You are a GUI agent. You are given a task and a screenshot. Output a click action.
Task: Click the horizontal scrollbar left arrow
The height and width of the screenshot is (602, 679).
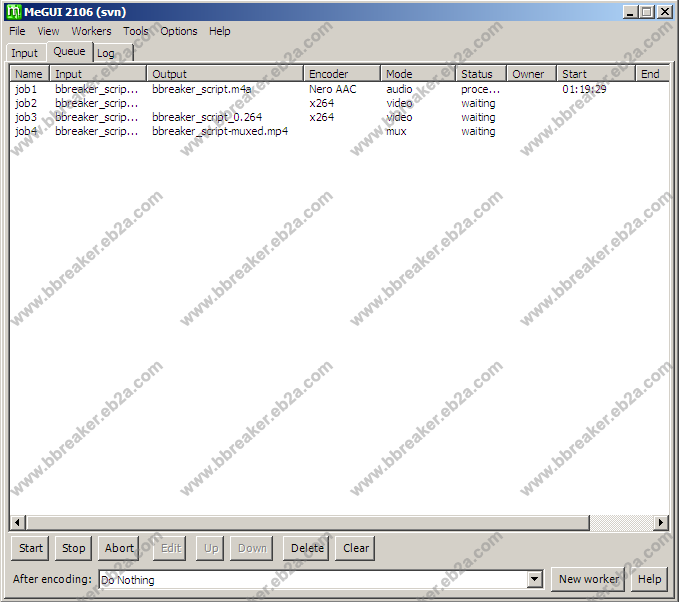tap(17, 523)
